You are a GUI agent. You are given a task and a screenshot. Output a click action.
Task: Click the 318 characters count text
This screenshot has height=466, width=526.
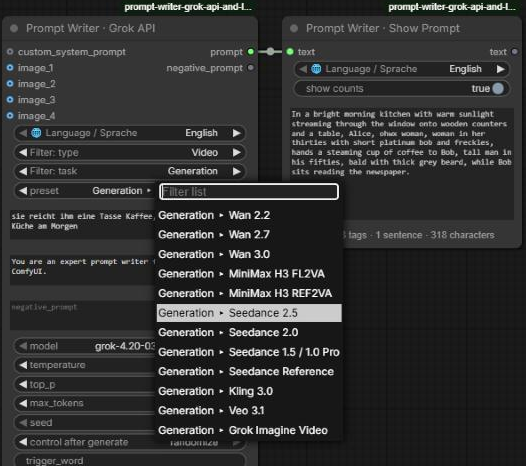click(462, 235)
